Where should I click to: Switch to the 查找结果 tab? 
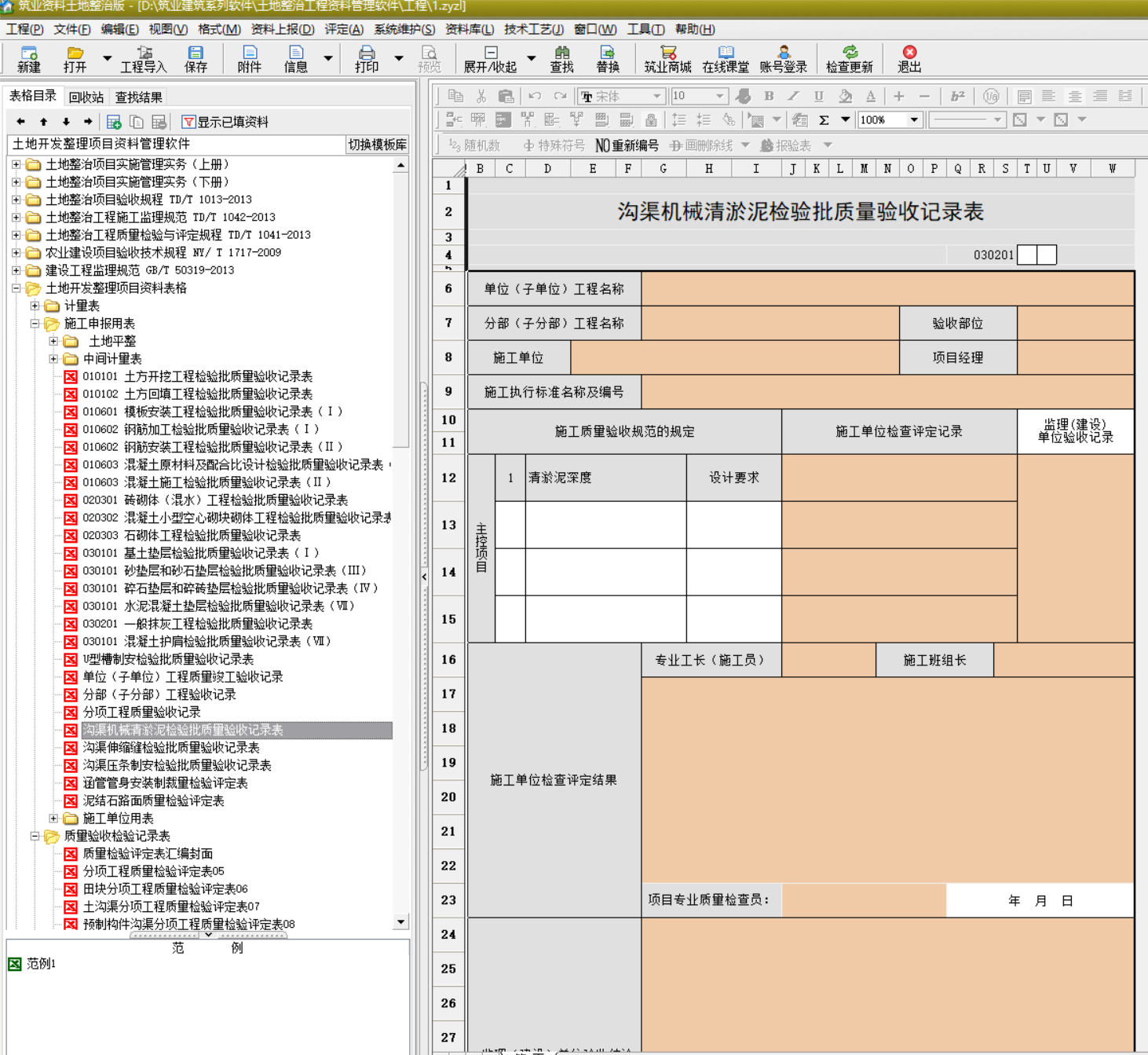coord(139,97)
